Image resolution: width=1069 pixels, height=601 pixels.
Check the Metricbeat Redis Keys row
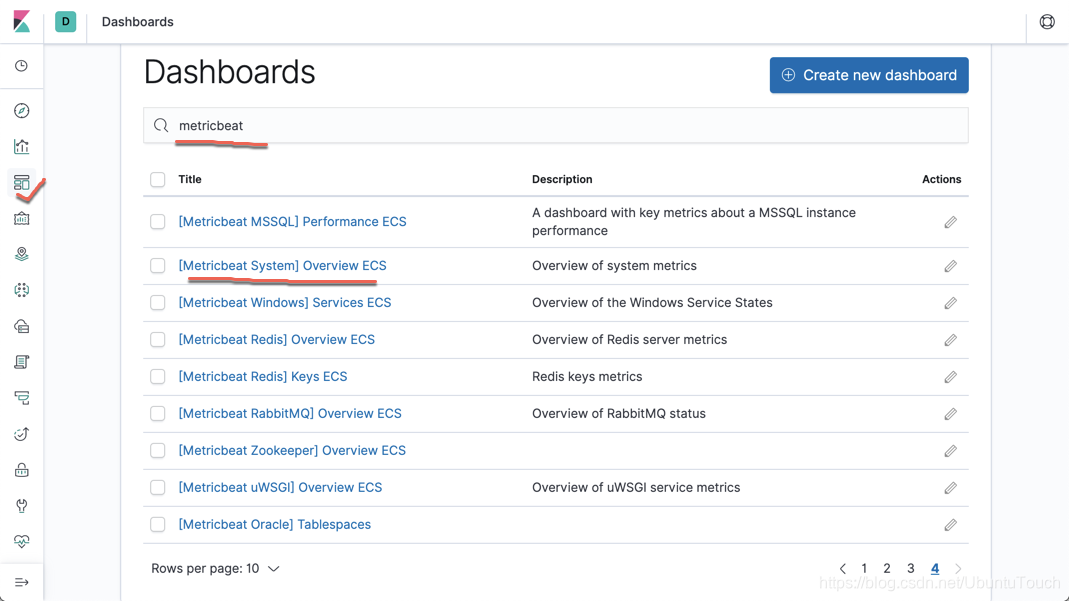157,376
